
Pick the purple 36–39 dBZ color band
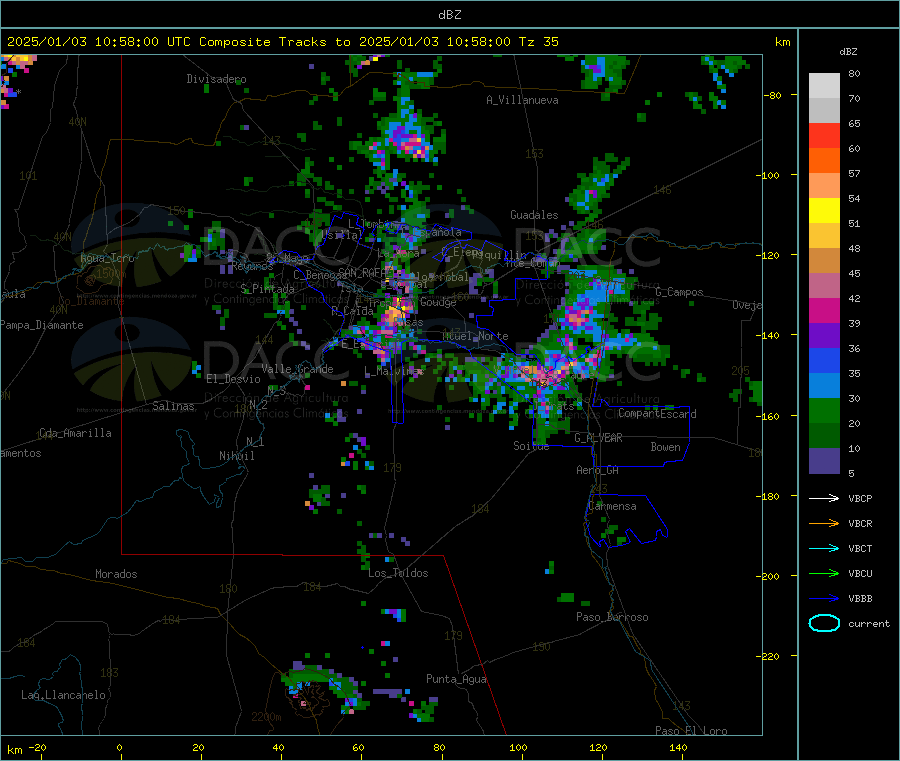tap(824, 336)
